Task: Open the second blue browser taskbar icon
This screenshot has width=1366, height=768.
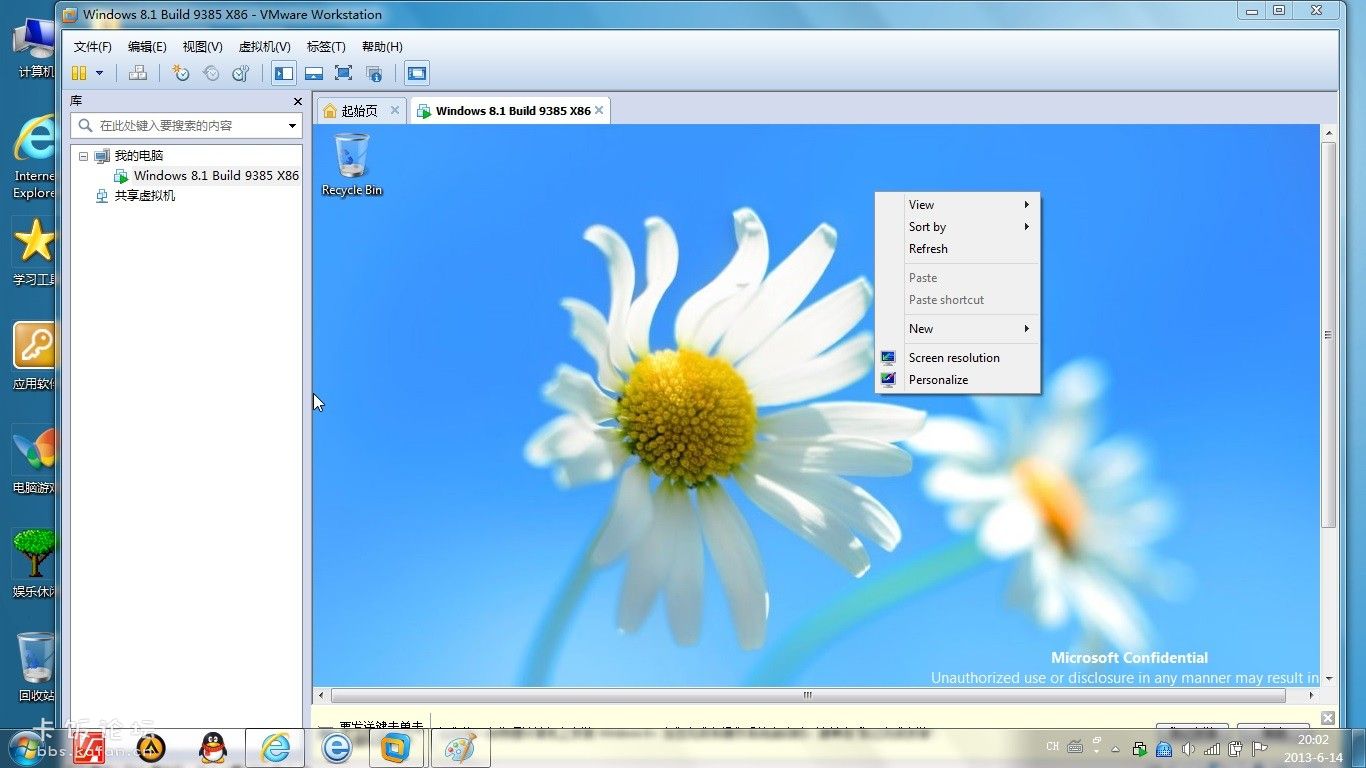Action: click(336, 747)
